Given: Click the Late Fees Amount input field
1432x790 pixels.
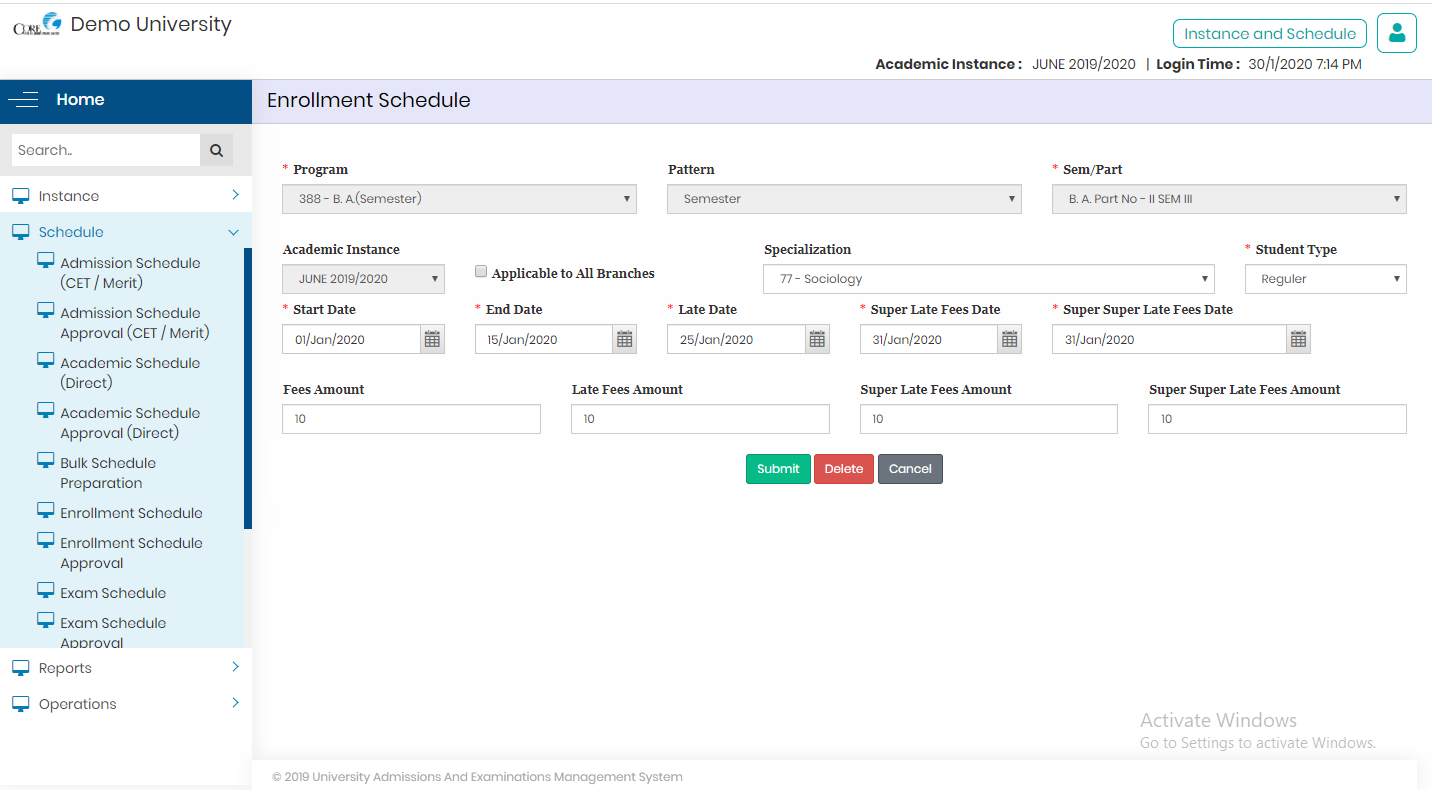Looking at the screenshot, I should tap(700, 419).
